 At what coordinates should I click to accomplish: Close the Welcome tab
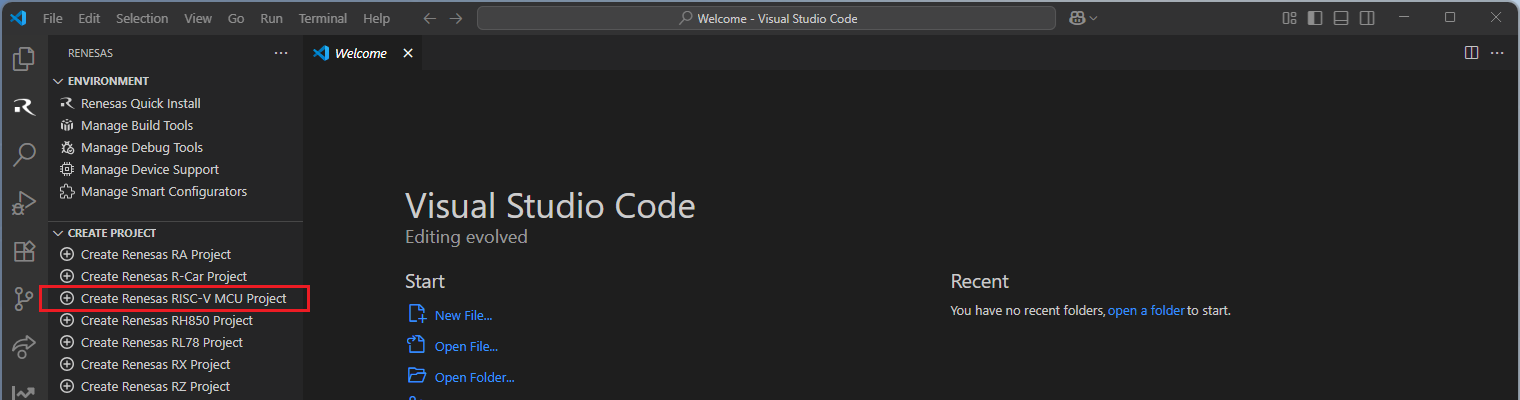pos(407,53)
